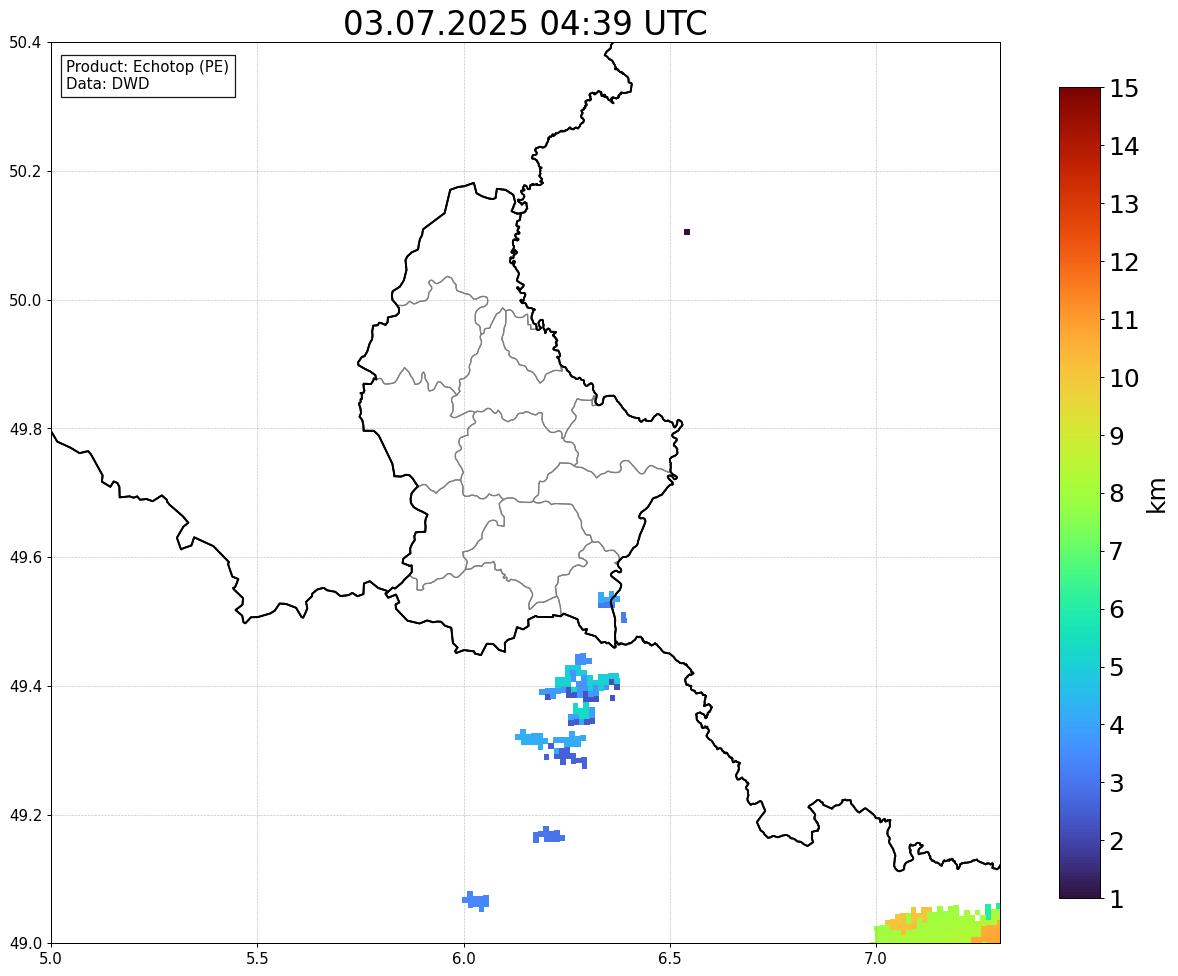The height and width of the screenshot is (976, 1178).
Task: Click the "Data: DWD" legend line
Action: click(107, 83)
